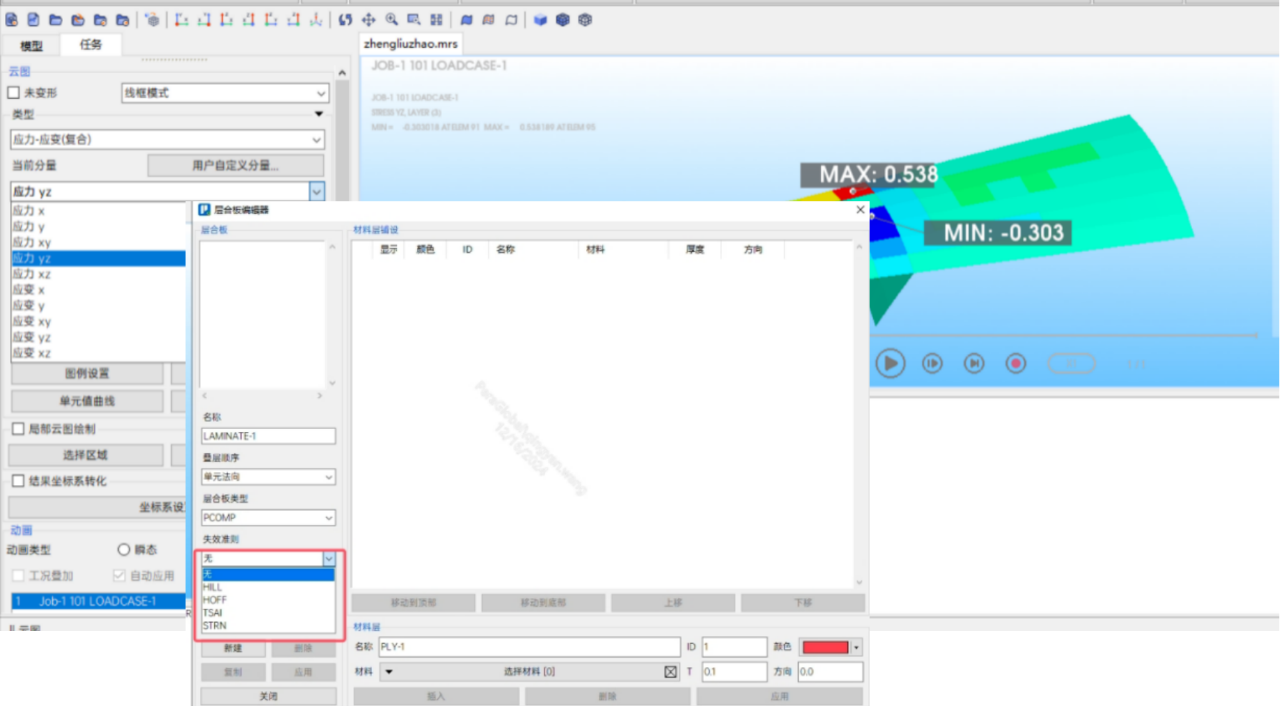Switch to the 模型 tab
1280x706 pixels.
[32, 46]
